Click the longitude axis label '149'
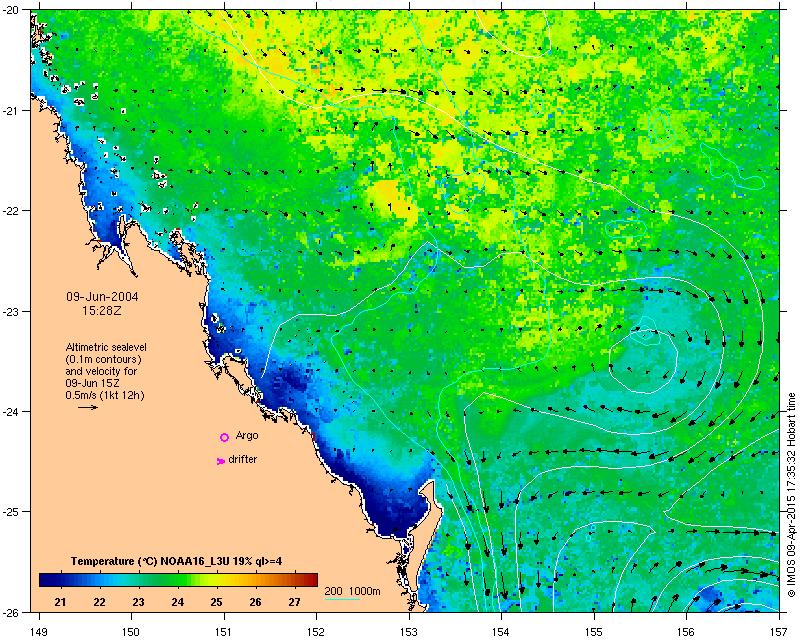The height and width of the screenshot is (640, 800). [x=39, y=632]
